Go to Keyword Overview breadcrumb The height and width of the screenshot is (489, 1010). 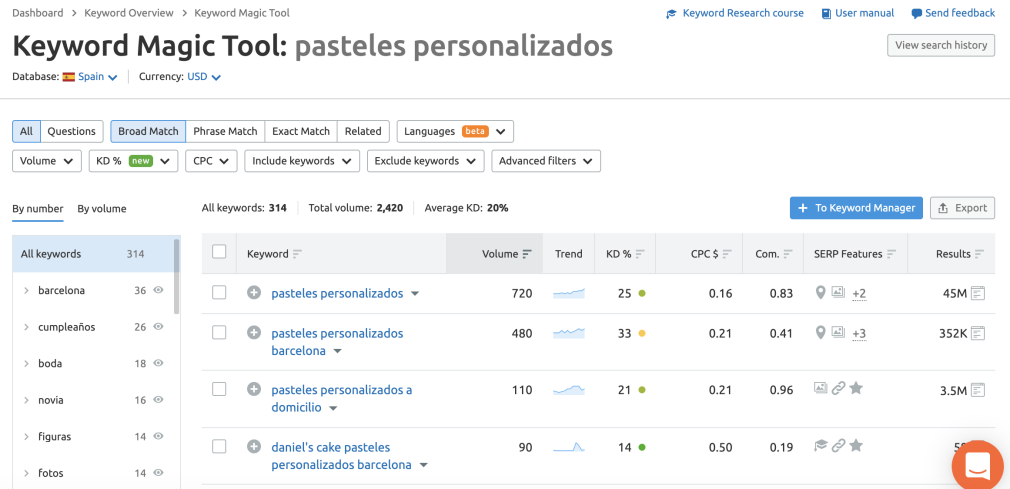pyautogui.click(x=129, y=13)
